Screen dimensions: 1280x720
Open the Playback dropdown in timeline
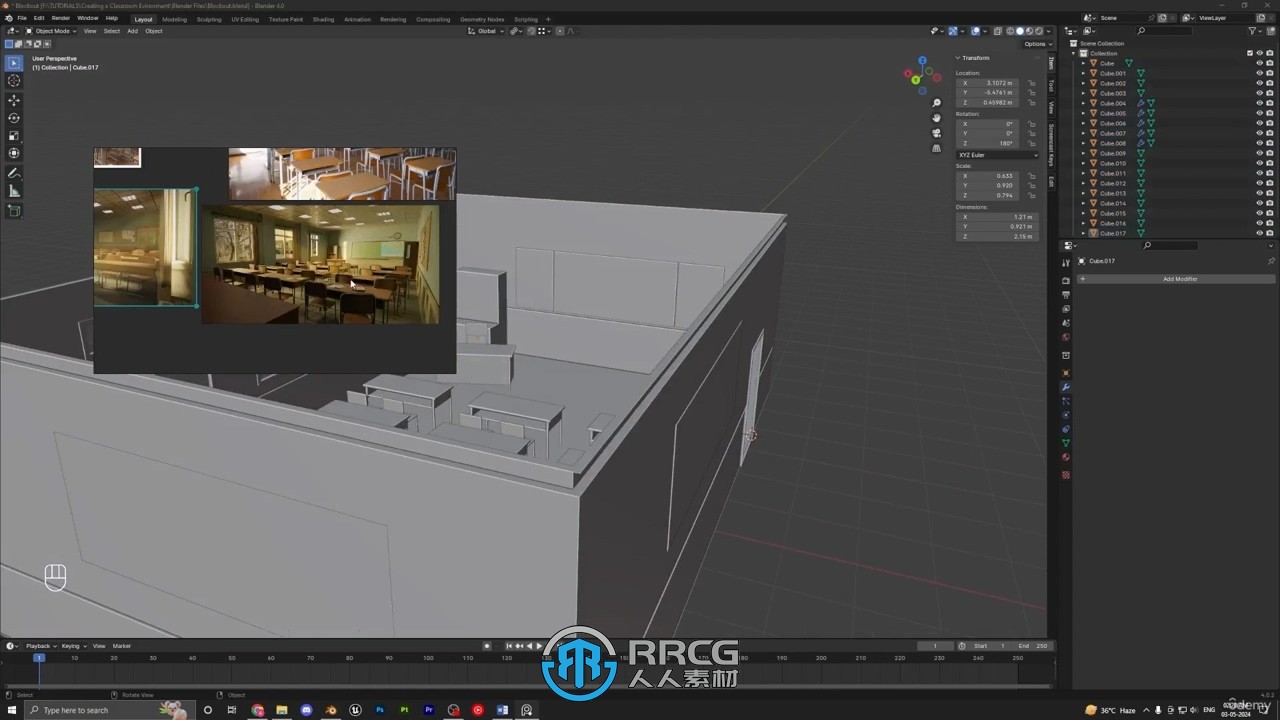40,646
